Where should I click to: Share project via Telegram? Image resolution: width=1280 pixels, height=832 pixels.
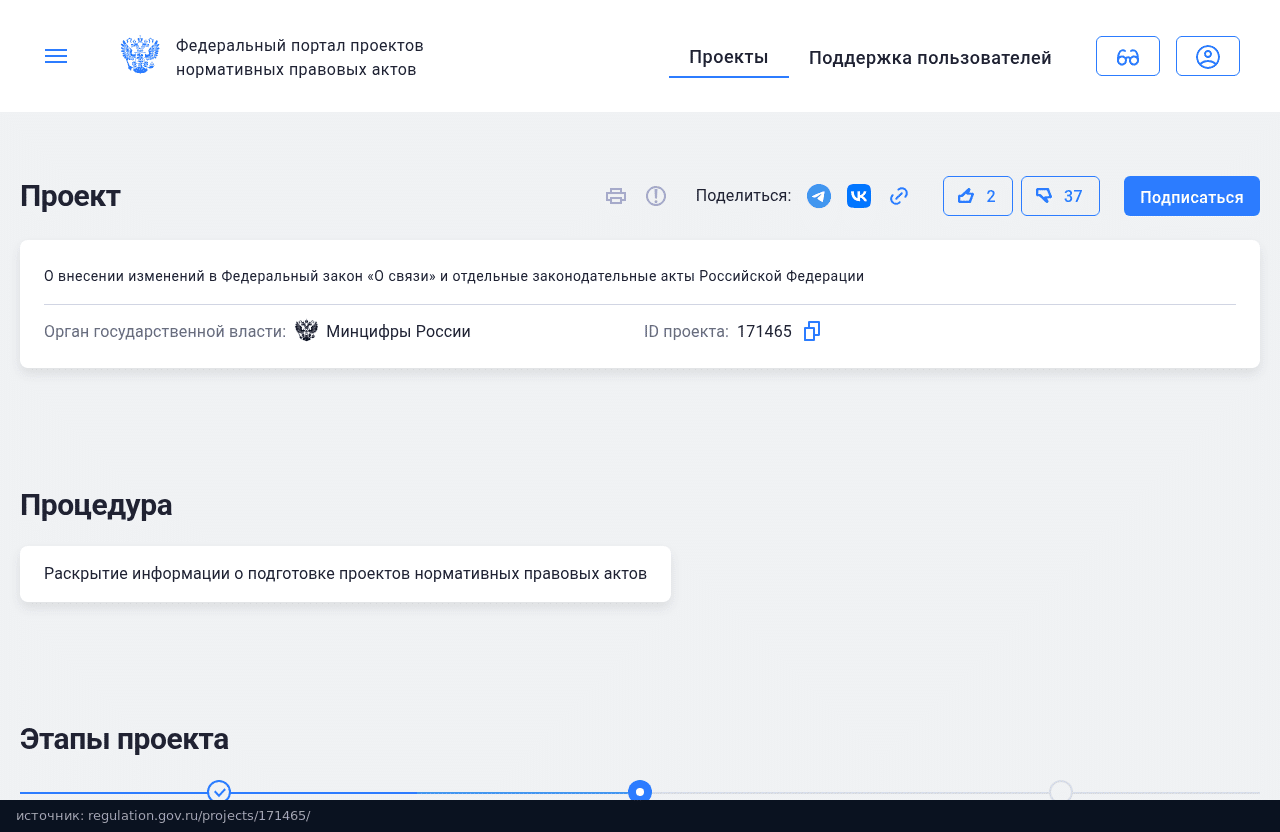[819, 196]
